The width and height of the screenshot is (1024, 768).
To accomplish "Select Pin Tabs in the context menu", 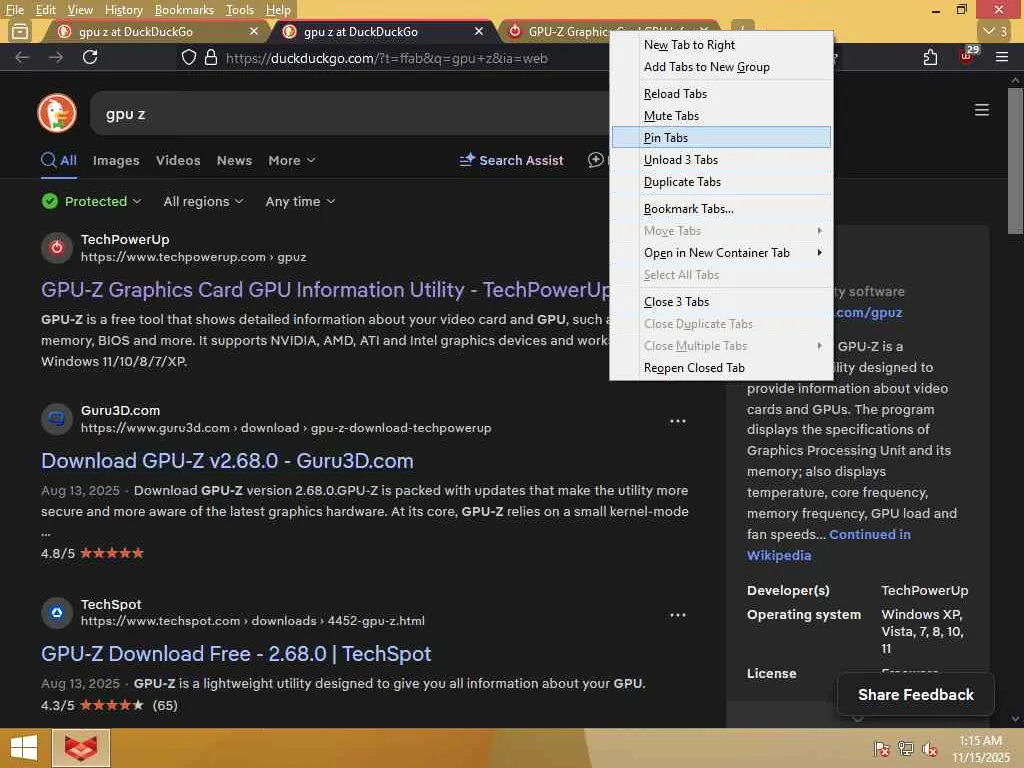I will click(722, 138).
